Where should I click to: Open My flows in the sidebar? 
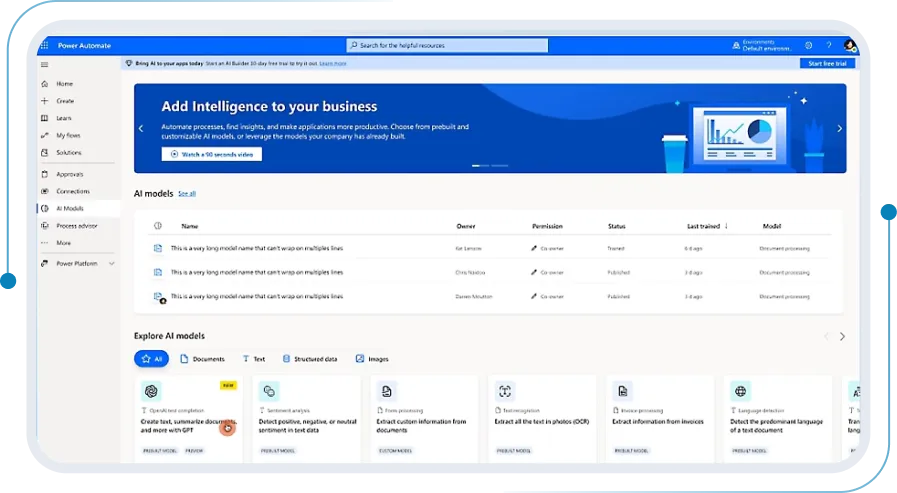tap(68, 136)
